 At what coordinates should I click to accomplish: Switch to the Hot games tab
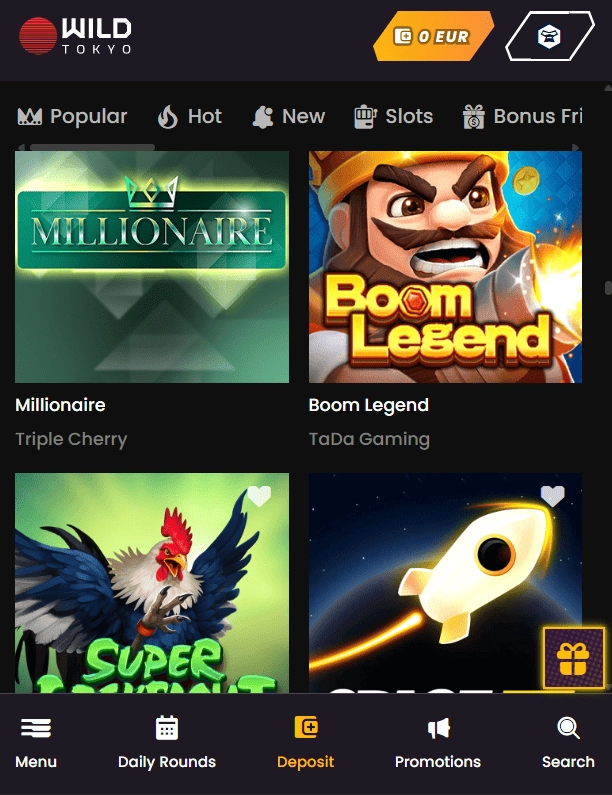click(190, 117)
